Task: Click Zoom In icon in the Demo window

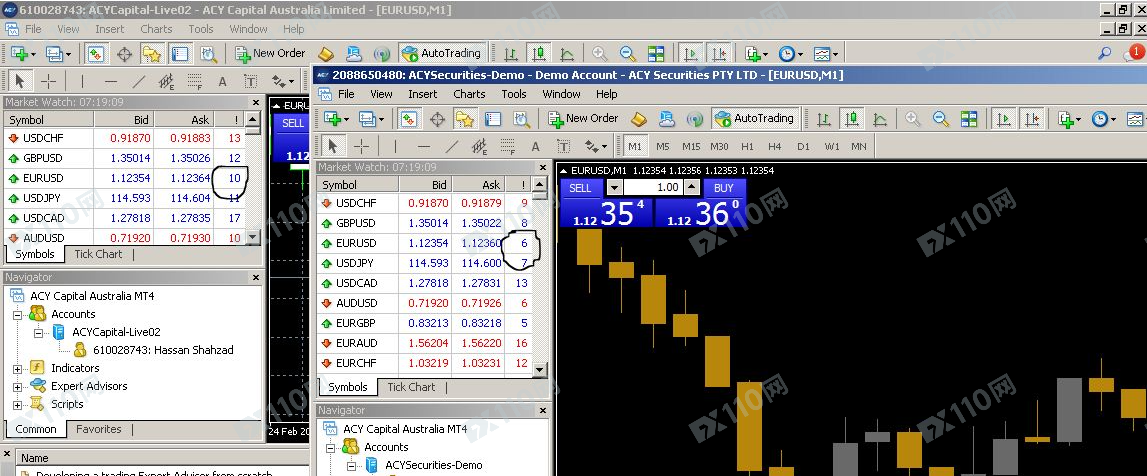Action: click(912, 119)
